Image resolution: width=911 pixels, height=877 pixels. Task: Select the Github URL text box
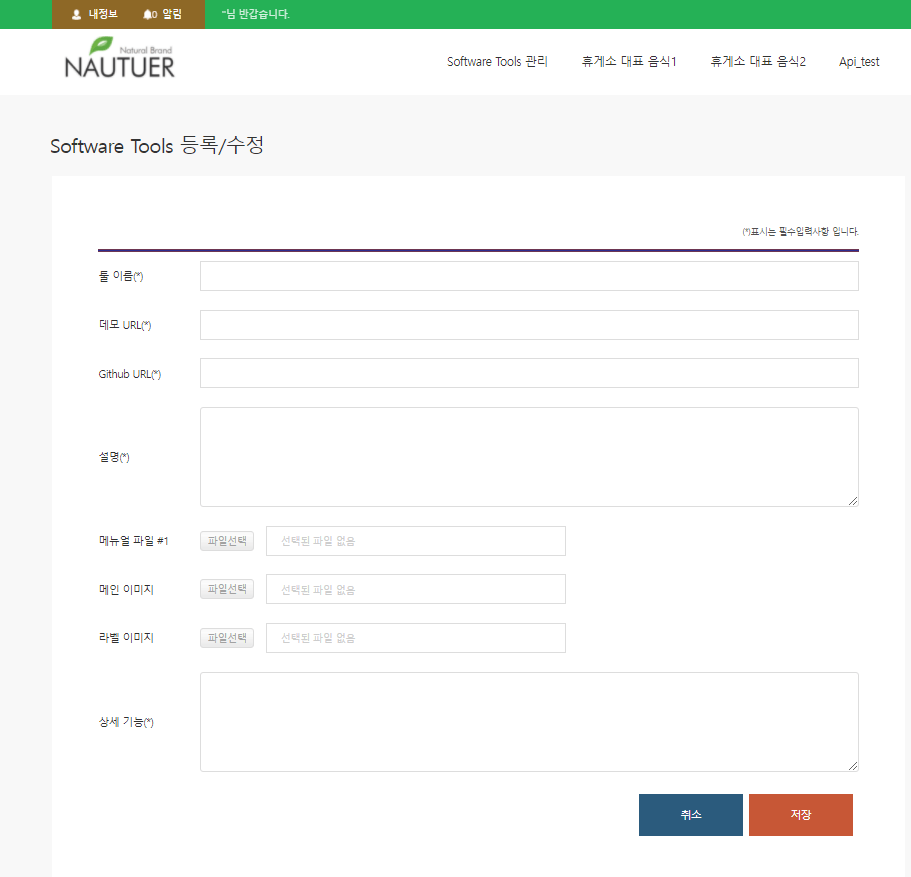[529, 373]
